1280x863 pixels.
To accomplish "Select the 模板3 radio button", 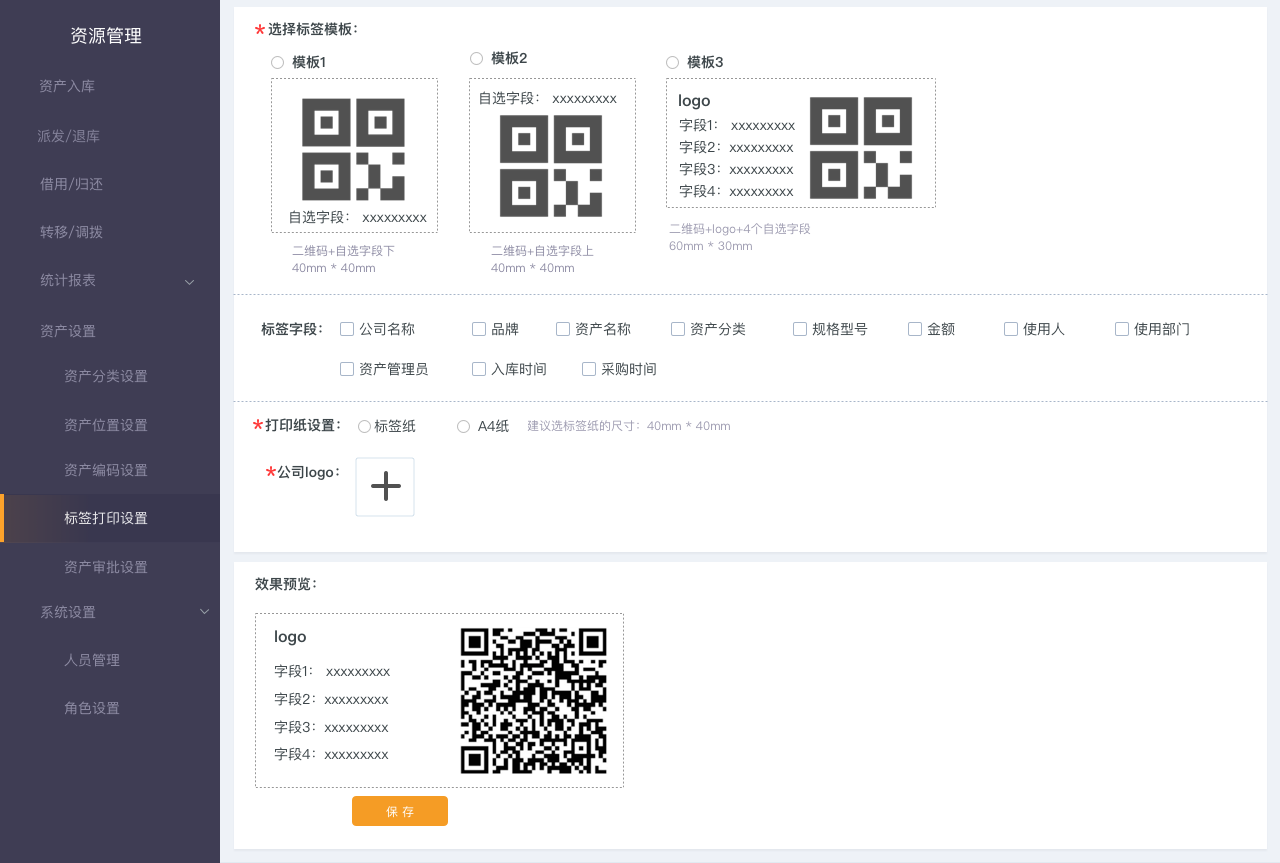I will click(672, 62).
